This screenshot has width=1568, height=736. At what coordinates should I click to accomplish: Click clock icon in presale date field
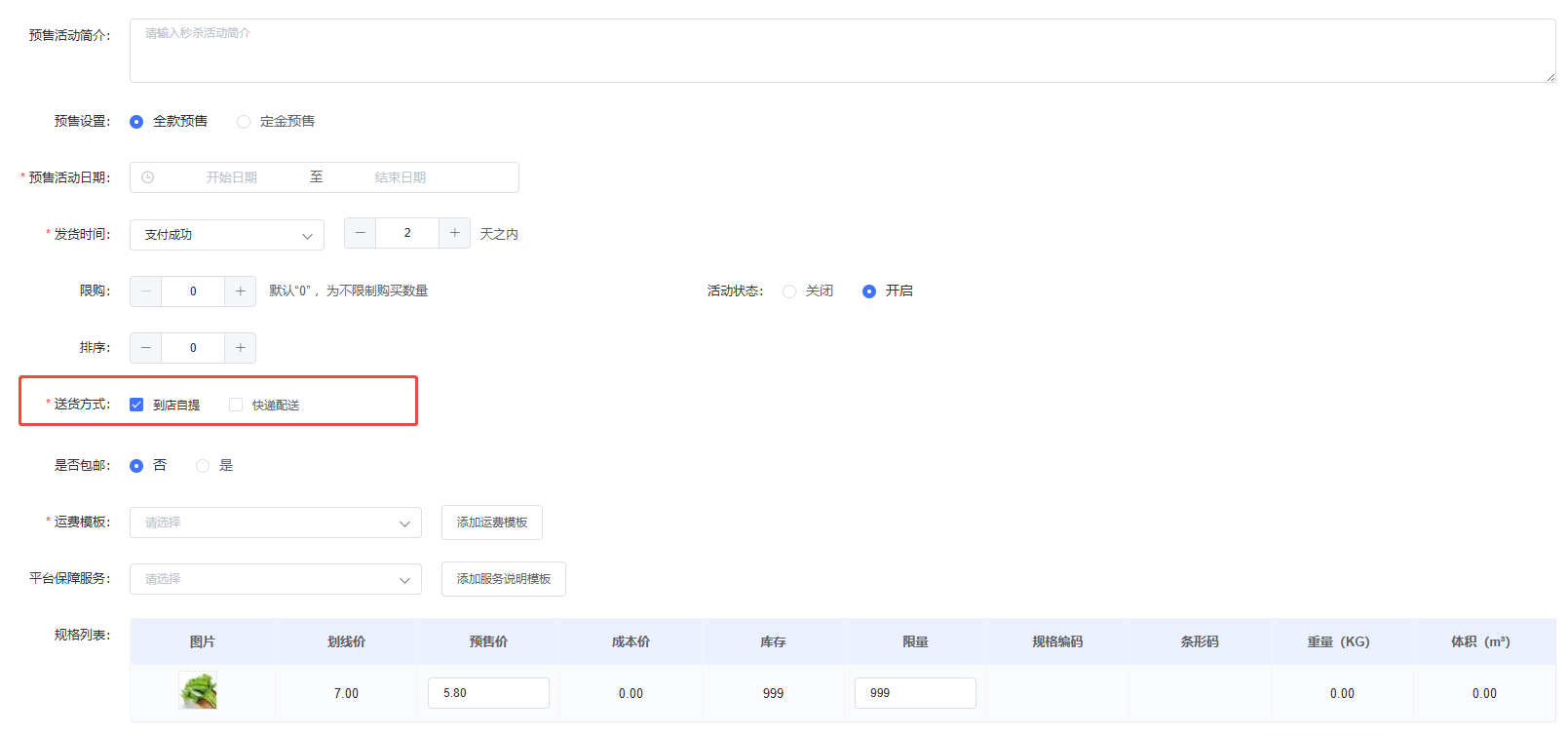coord(148,177)
